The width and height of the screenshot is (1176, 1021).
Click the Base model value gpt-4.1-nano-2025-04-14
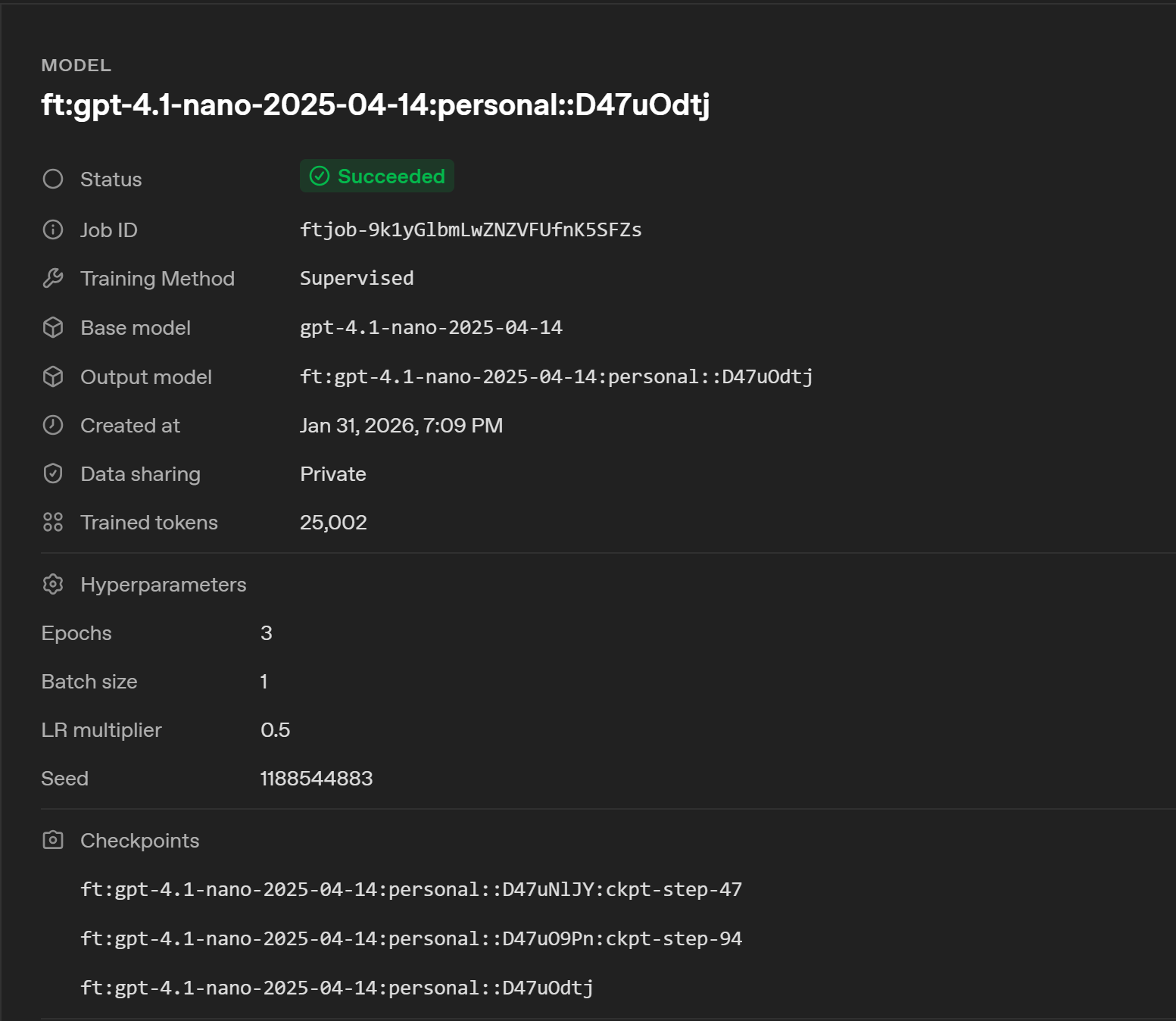431,327
